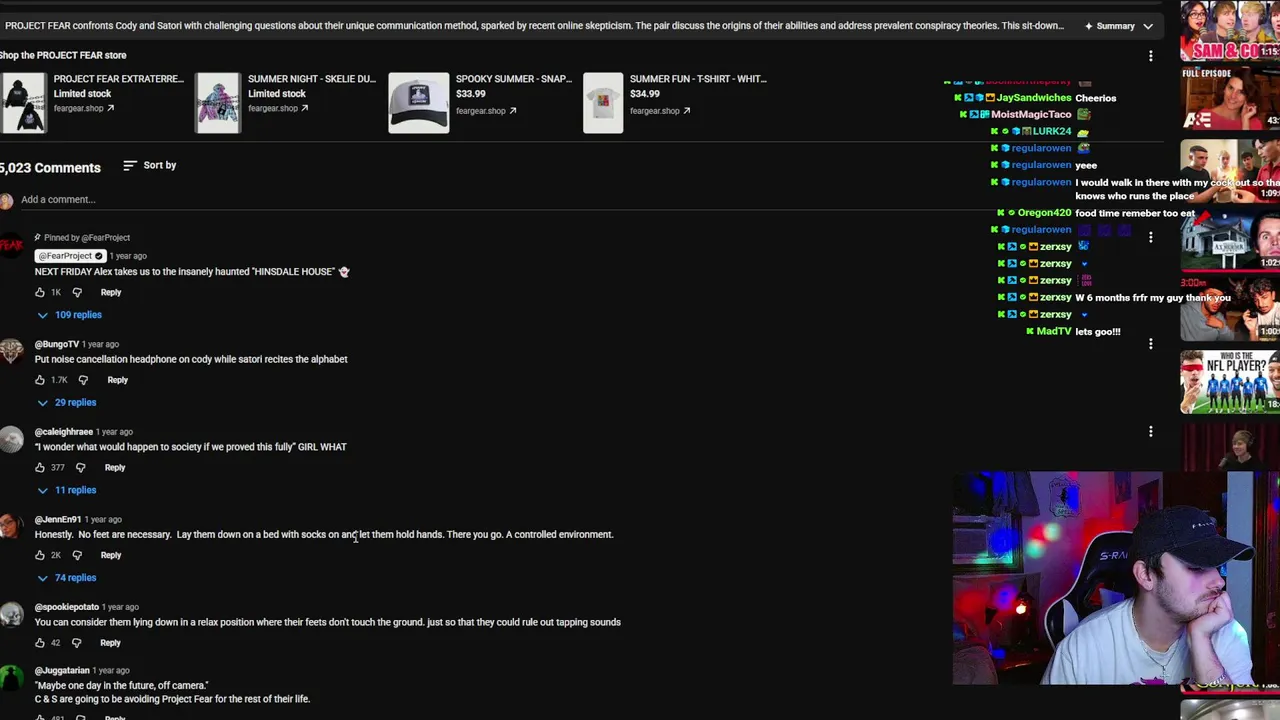Play the SAM & CO recommended video thumbnail
1280x720 pixels.
(x=1230, y=31)
